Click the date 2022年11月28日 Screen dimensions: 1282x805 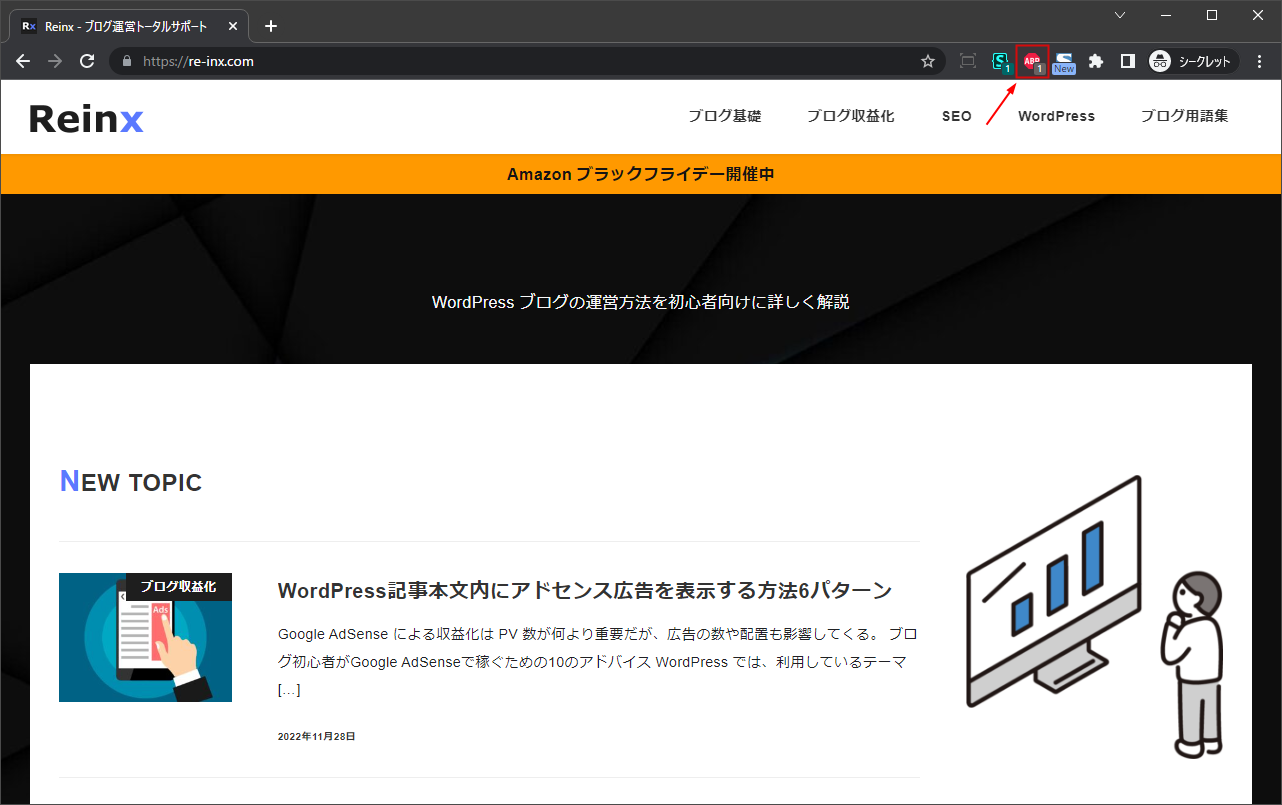coord(317,736)
